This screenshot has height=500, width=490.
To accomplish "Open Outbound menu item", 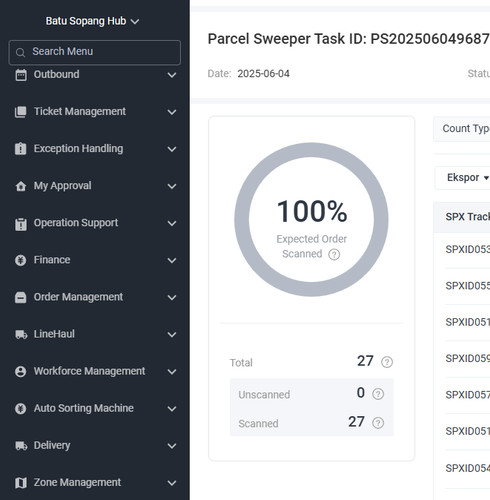I will (x=95, y=75).
